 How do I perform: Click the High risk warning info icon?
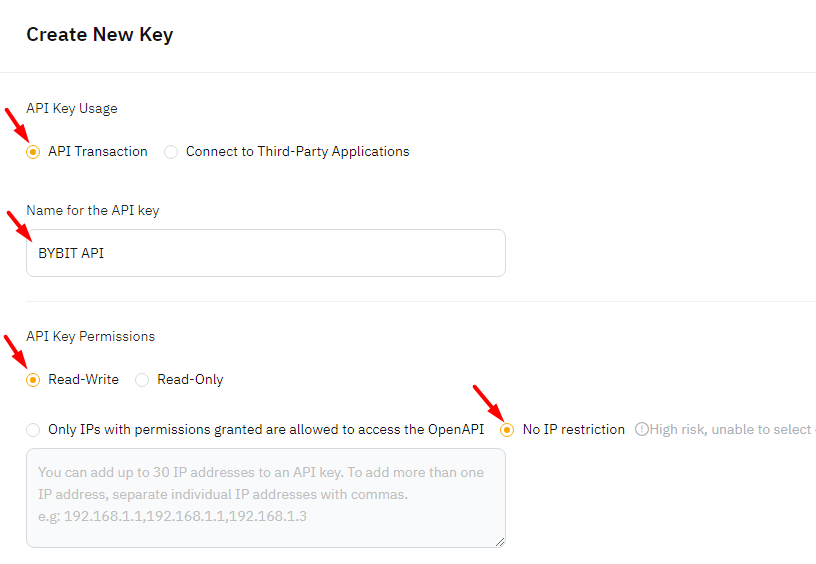tap(642, 429)
